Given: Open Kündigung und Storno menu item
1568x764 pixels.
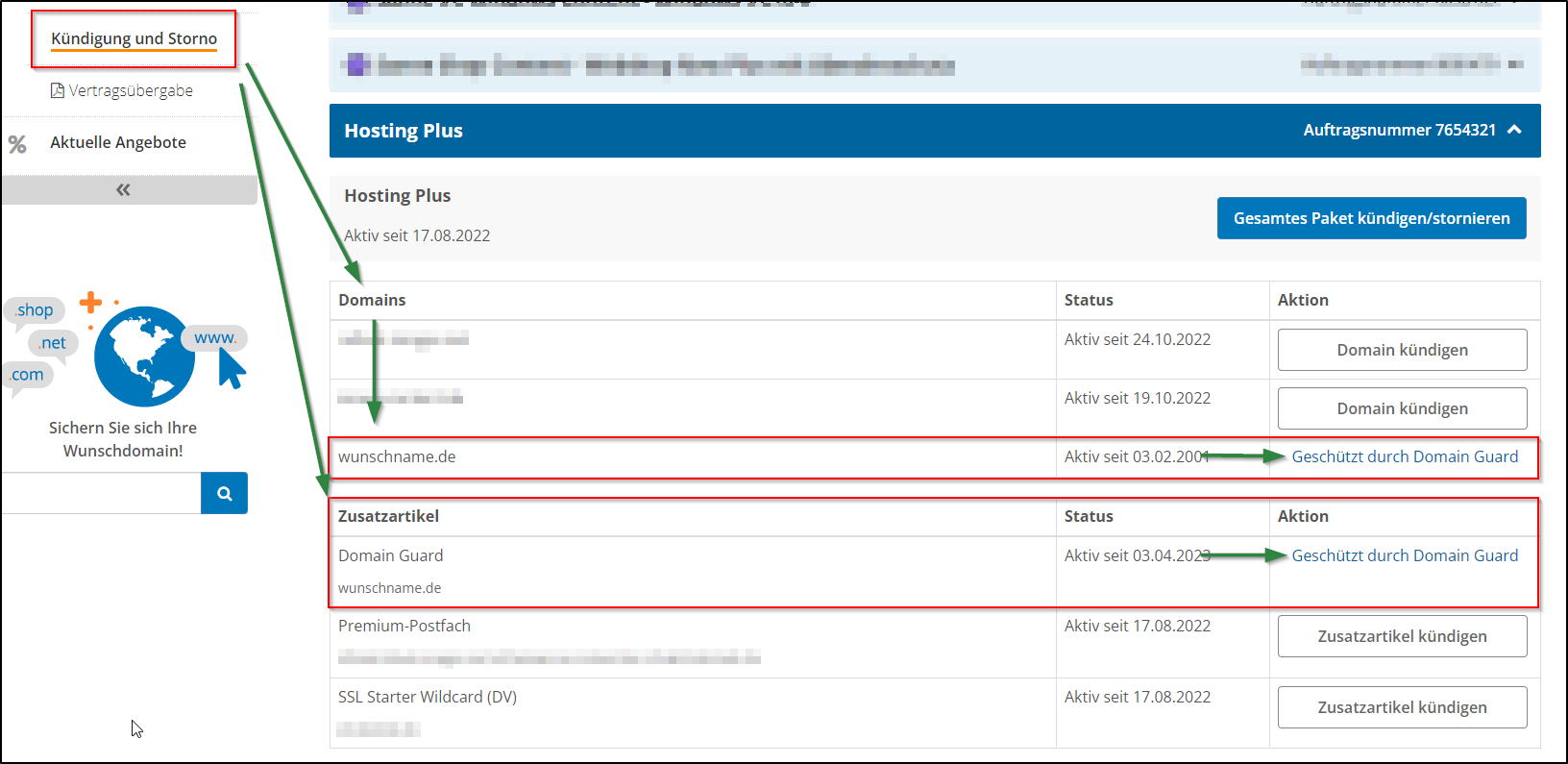Looking at the screenshot, I should pyautogui.click(x=134, y=38).
